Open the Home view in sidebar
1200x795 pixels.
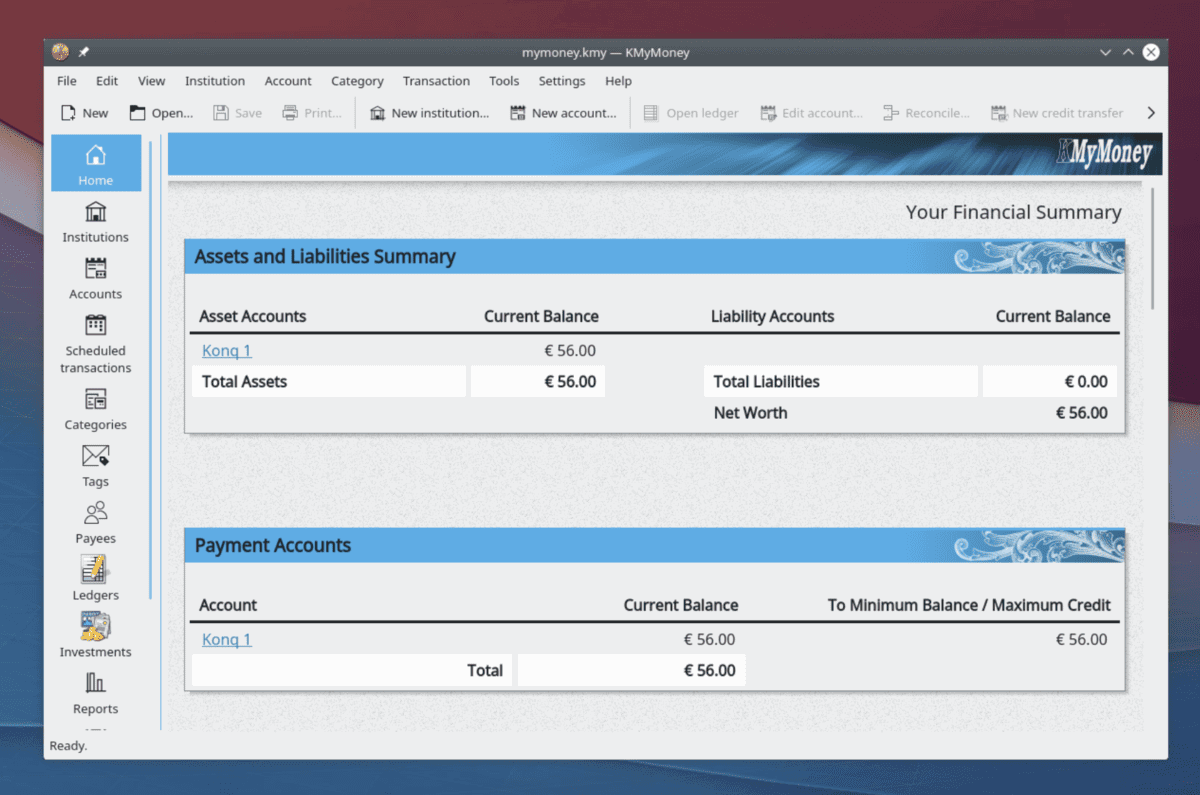[96, 163]
